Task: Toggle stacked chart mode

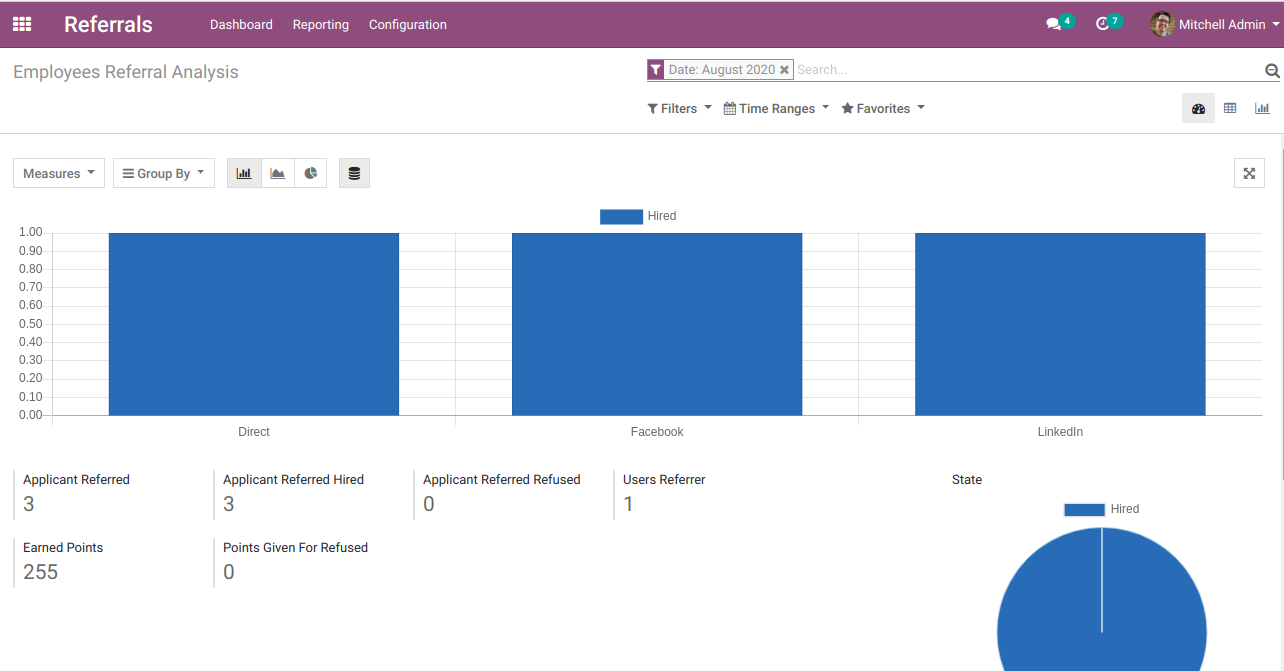Action: click(354, 173)
